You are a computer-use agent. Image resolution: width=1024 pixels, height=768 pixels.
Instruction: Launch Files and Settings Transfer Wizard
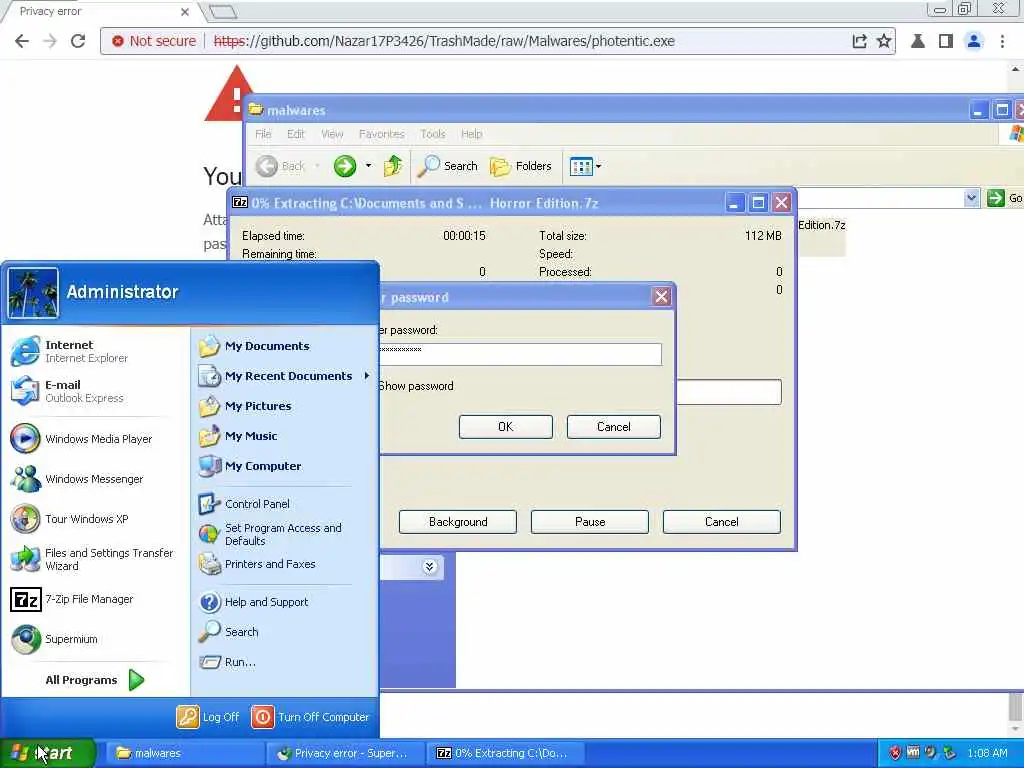coord(92,559)
